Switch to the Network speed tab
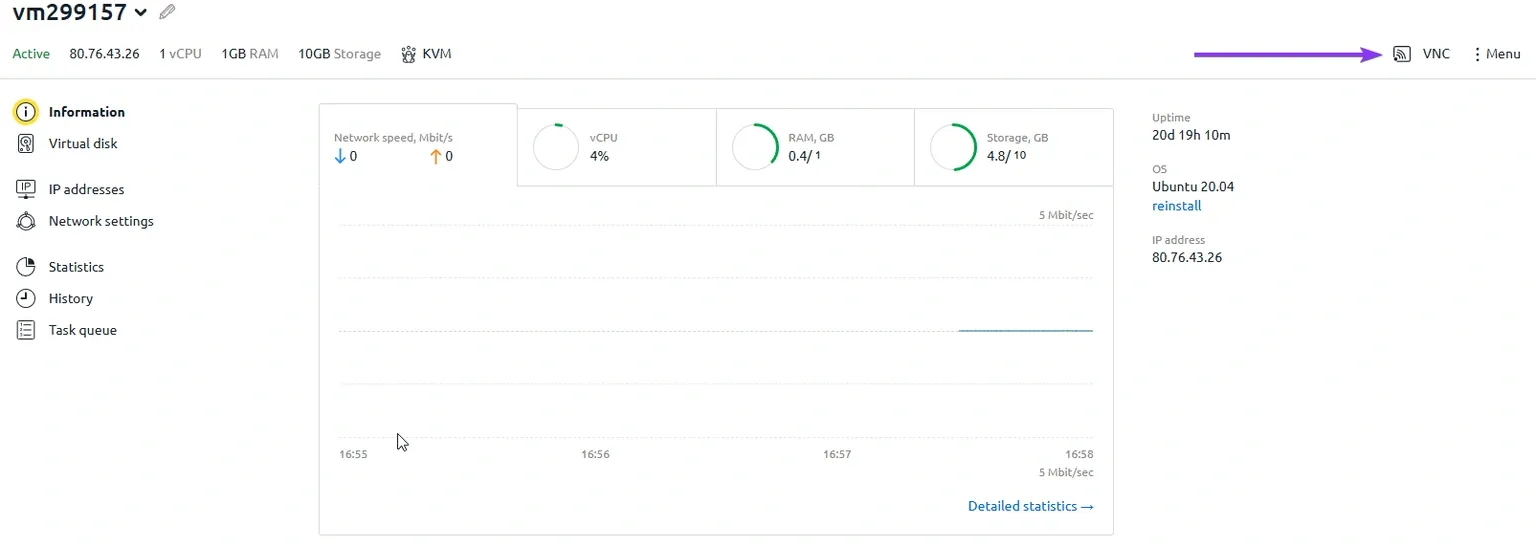This screenshot has width=1536, height=547. click(x=417, y=146)
